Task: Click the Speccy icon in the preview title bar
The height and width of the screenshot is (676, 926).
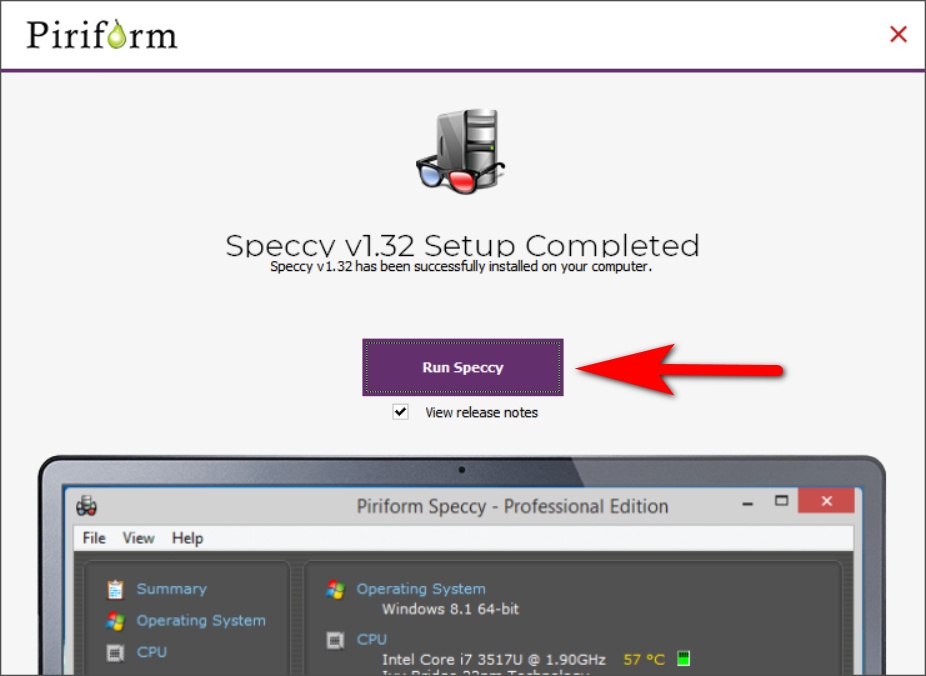Action: [x=86, y=505]
